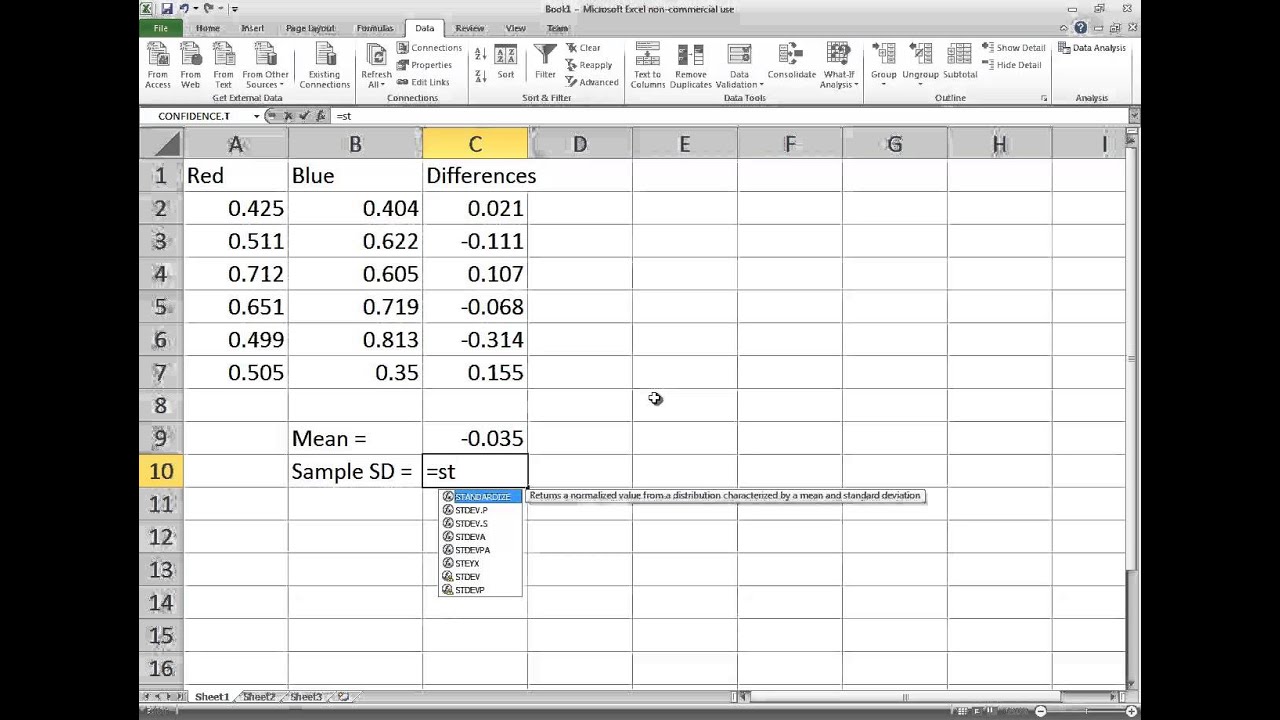Click the Undo icon
Screen dimensions: 1280x720
(185, 9)
